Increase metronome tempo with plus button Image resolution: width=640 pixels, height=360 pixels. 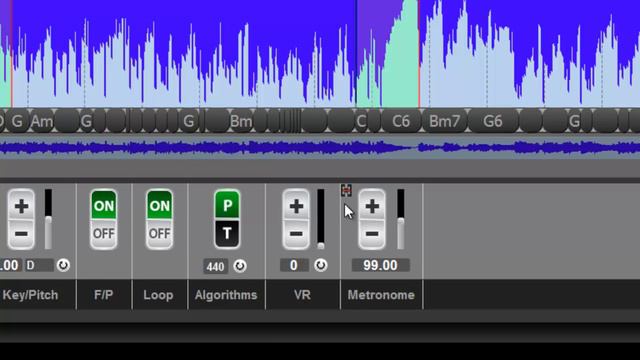(x=372, y=206)
